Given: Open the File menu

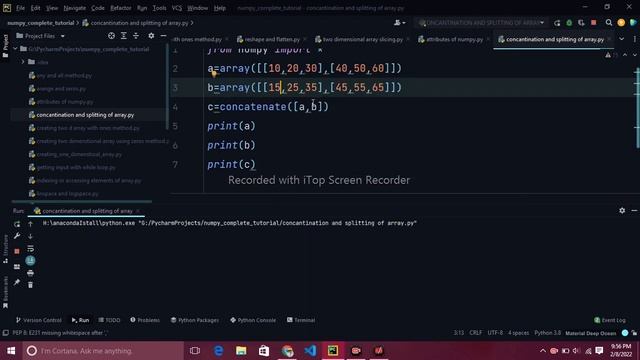Looking at the screenshot, I should (20, 8).
